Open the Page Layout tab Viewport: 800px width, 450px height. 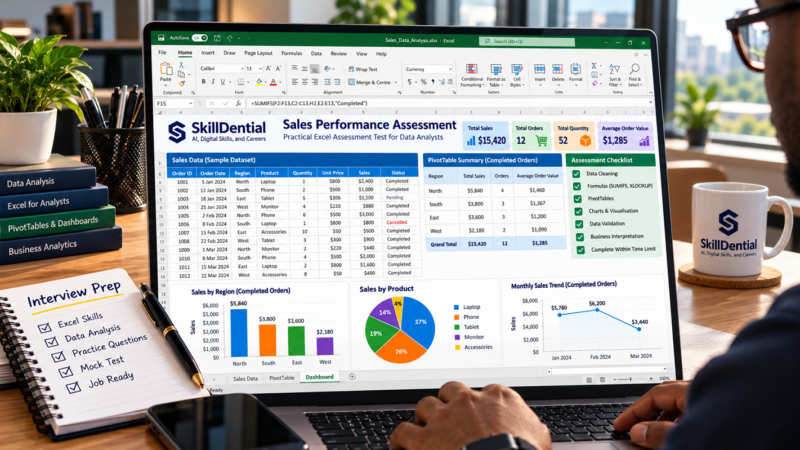pos(258,53)
